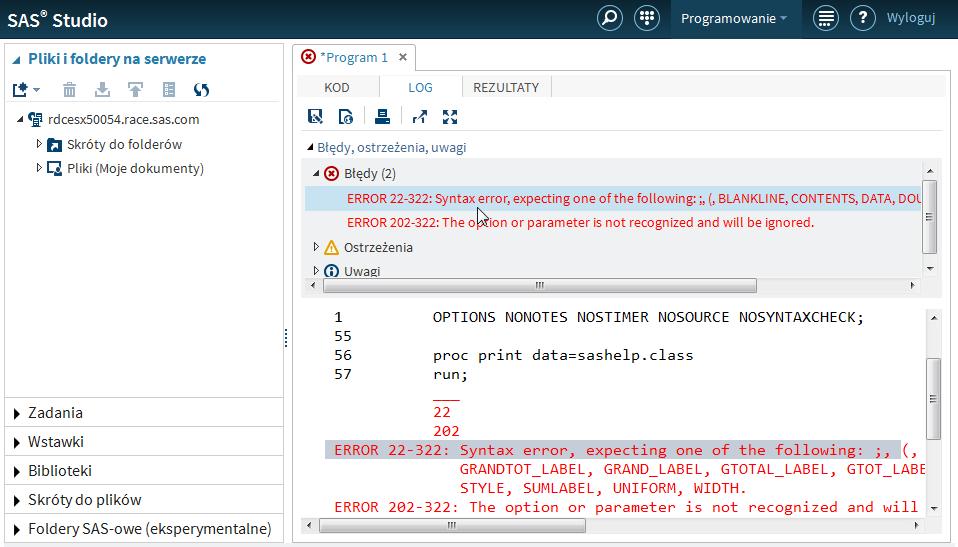Open the New item dropdown icon
958x547 pixels.
click(26, 90)
